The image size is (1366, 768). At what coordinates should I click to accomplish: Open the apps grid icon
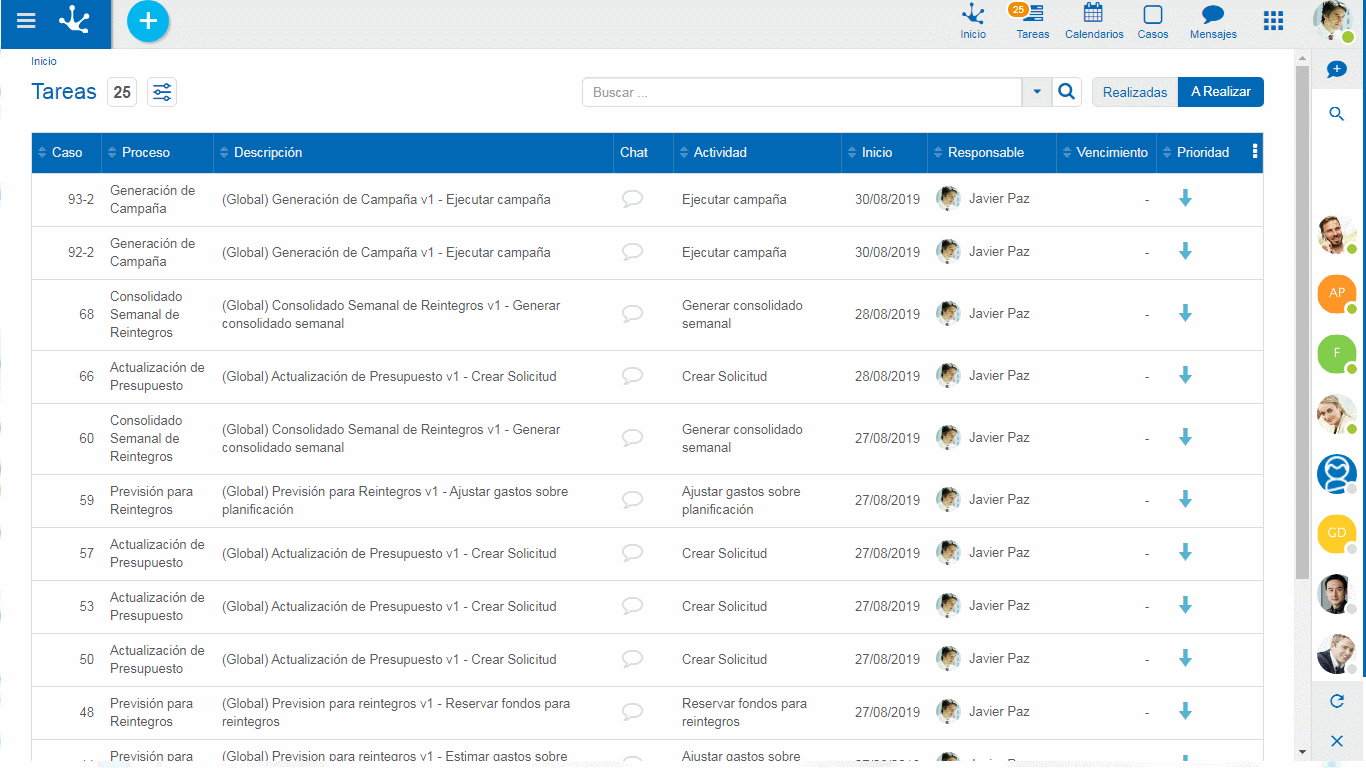[1273, 21]
